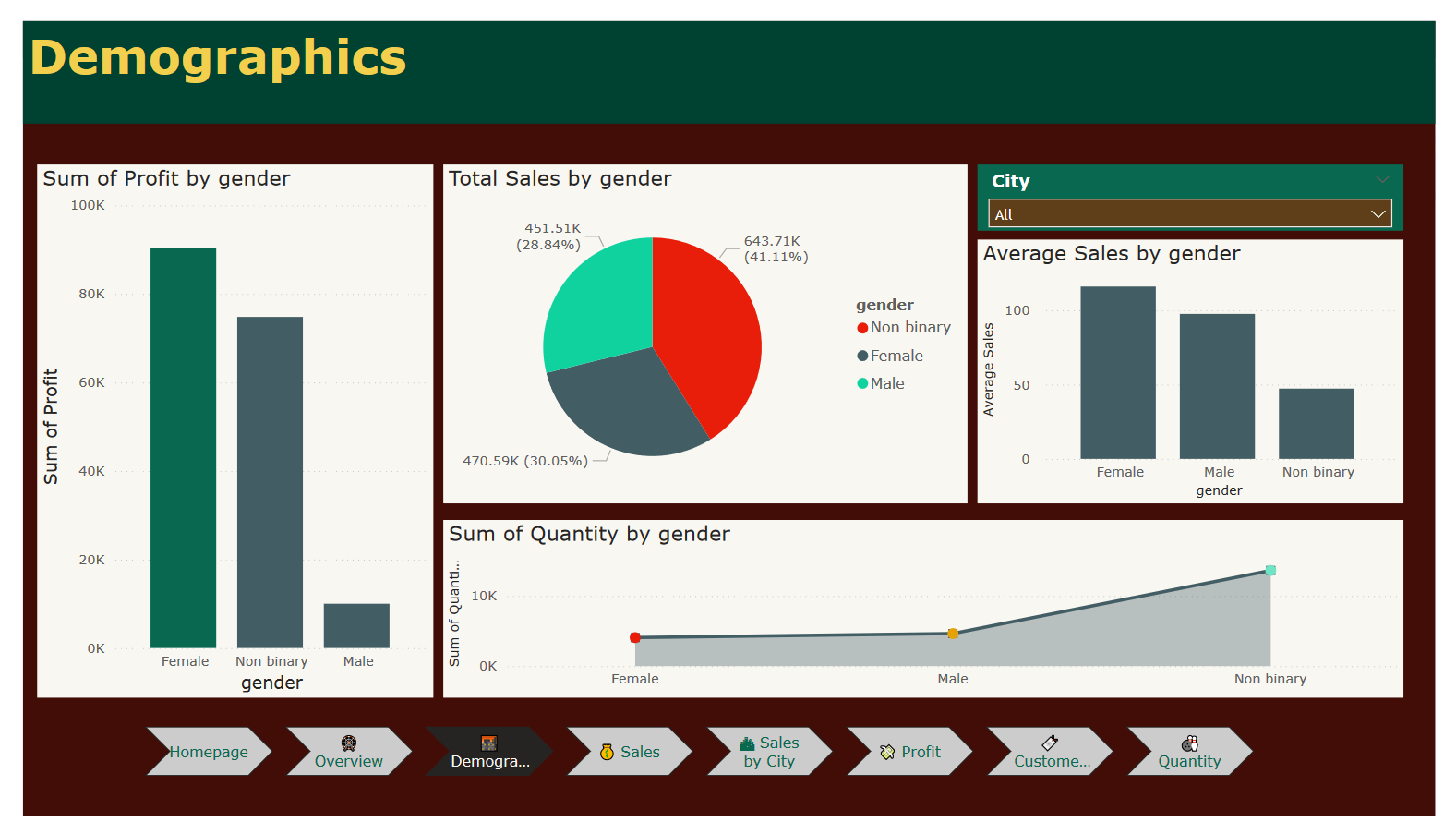Click the 470.59K (30.05%) pie data label

pyautogui.click(x=525, y=461)
